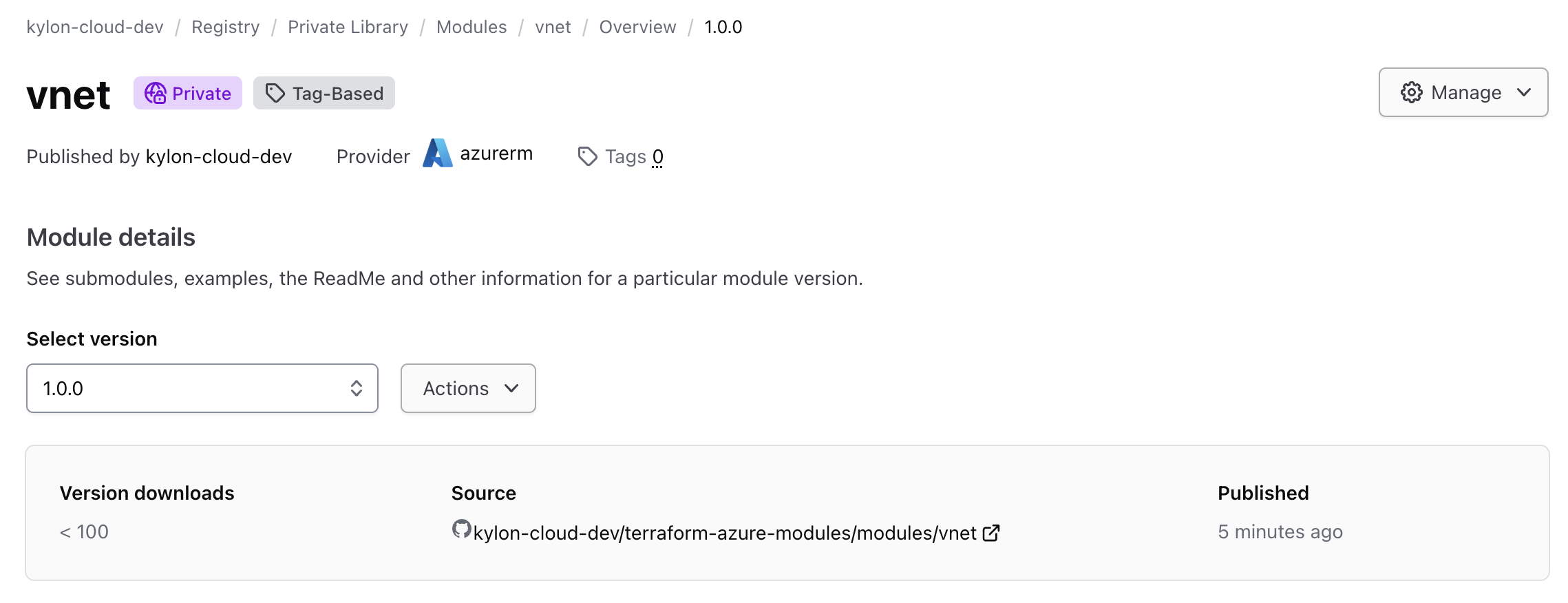Go to Modules breadcrumb
Screen dimensions: 1568x603
coord(472,27)
